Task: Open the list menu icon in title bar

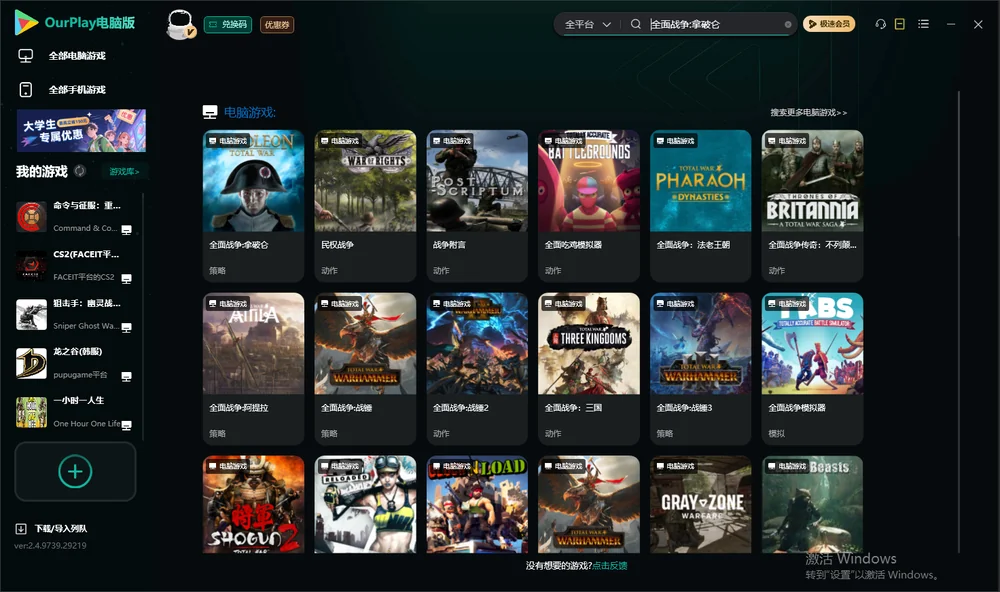Action: [923, 24]
